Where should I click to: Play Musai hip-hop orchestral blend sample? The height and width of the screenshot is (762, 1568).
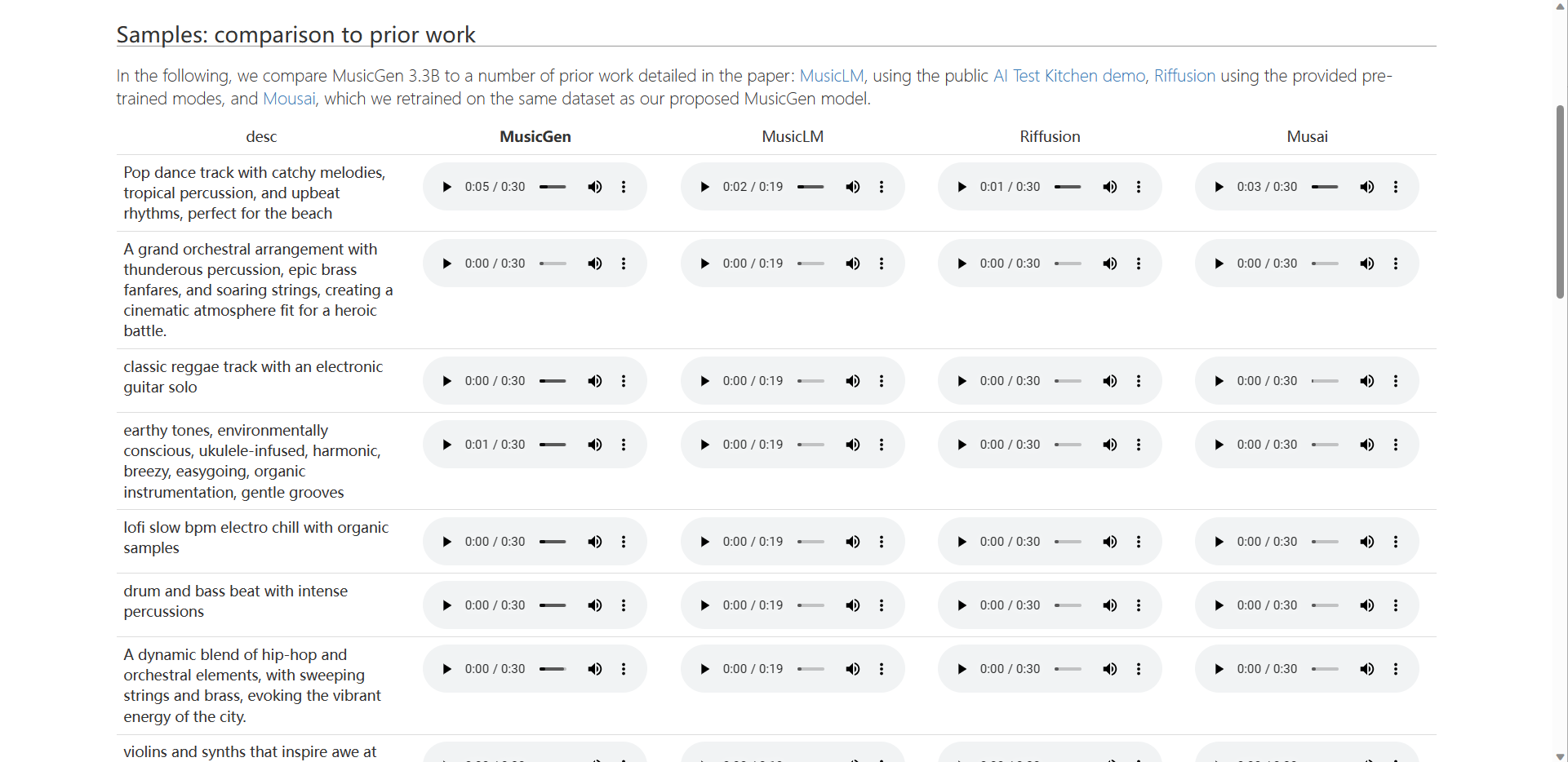pos(1219,669)
